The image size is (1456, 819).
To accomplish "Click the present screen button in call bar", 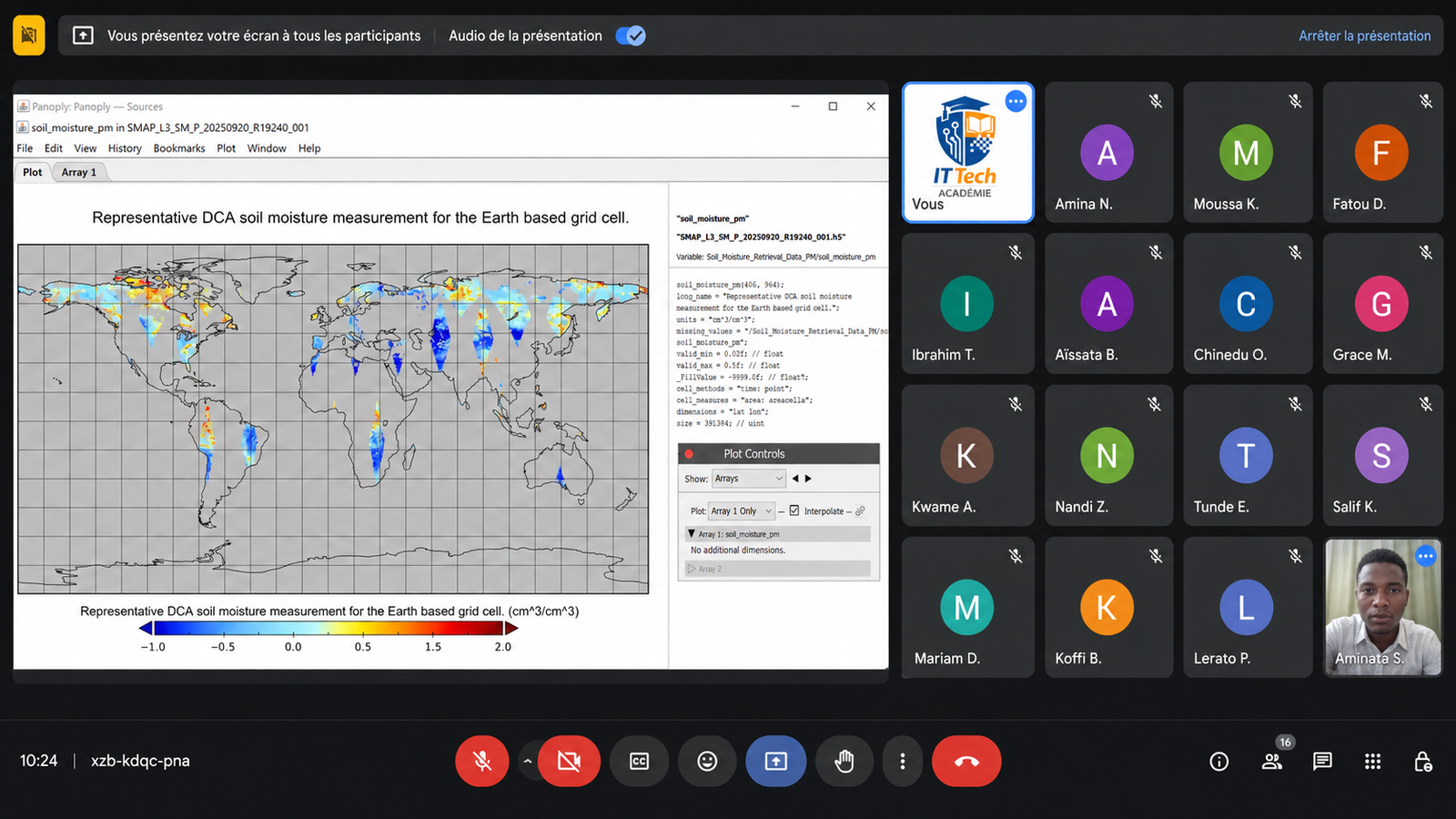I will 775,761.
